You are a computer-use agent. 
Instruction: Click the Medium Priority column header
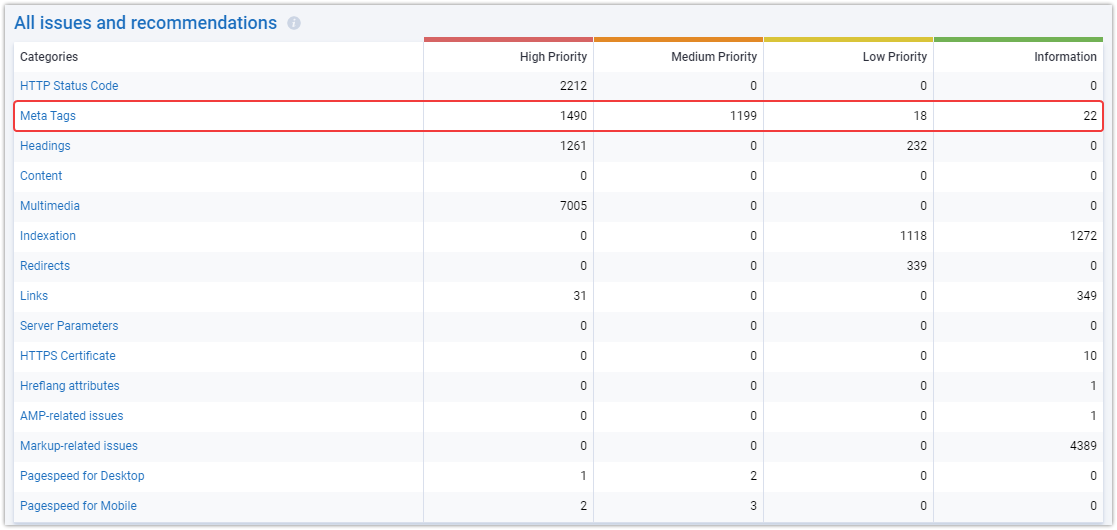pos(714,56)
